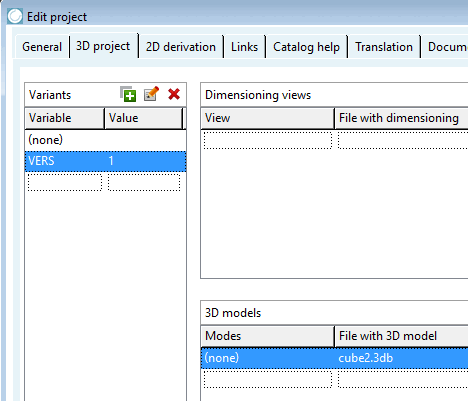Click the empty Variable input cell
468x401 pixels.
65,182
